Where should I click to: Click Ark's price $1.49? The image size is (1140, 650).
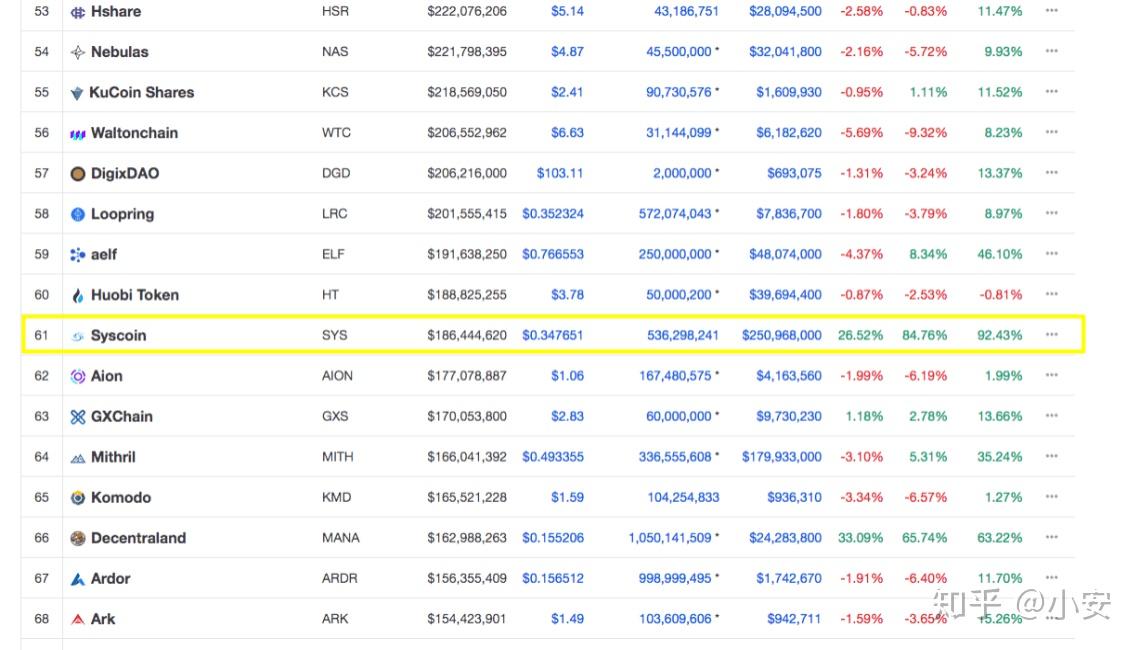567,619
